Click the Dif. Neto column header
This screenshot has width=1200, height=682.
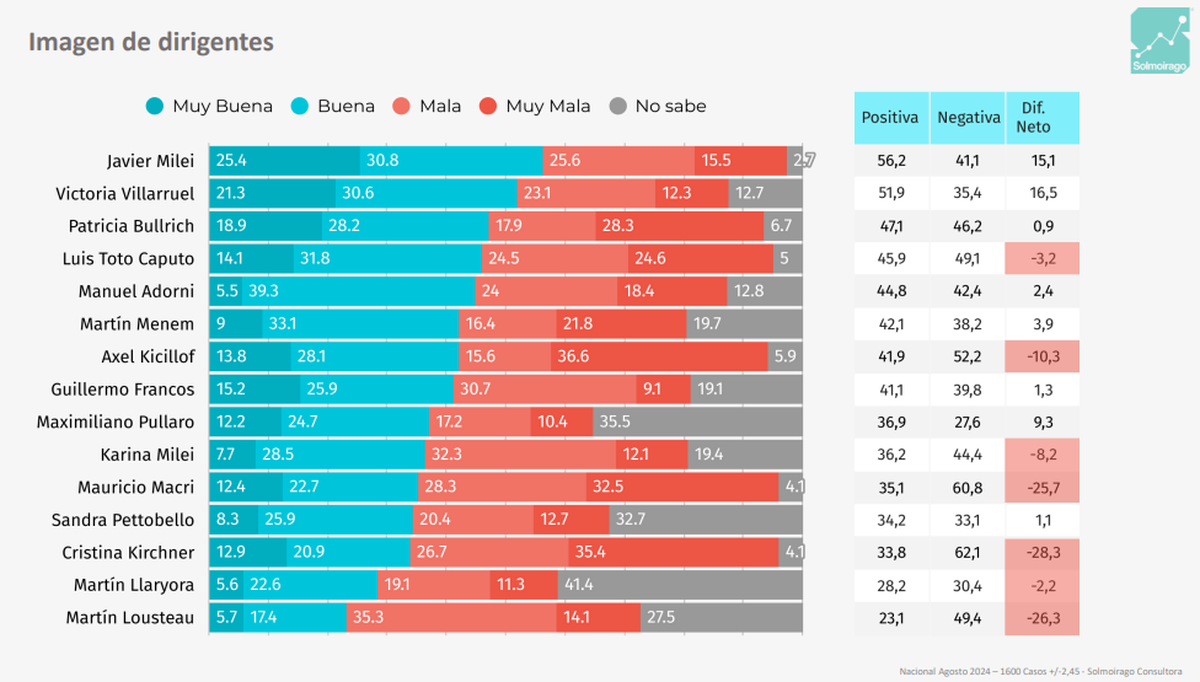click(x=1041, y=118)
